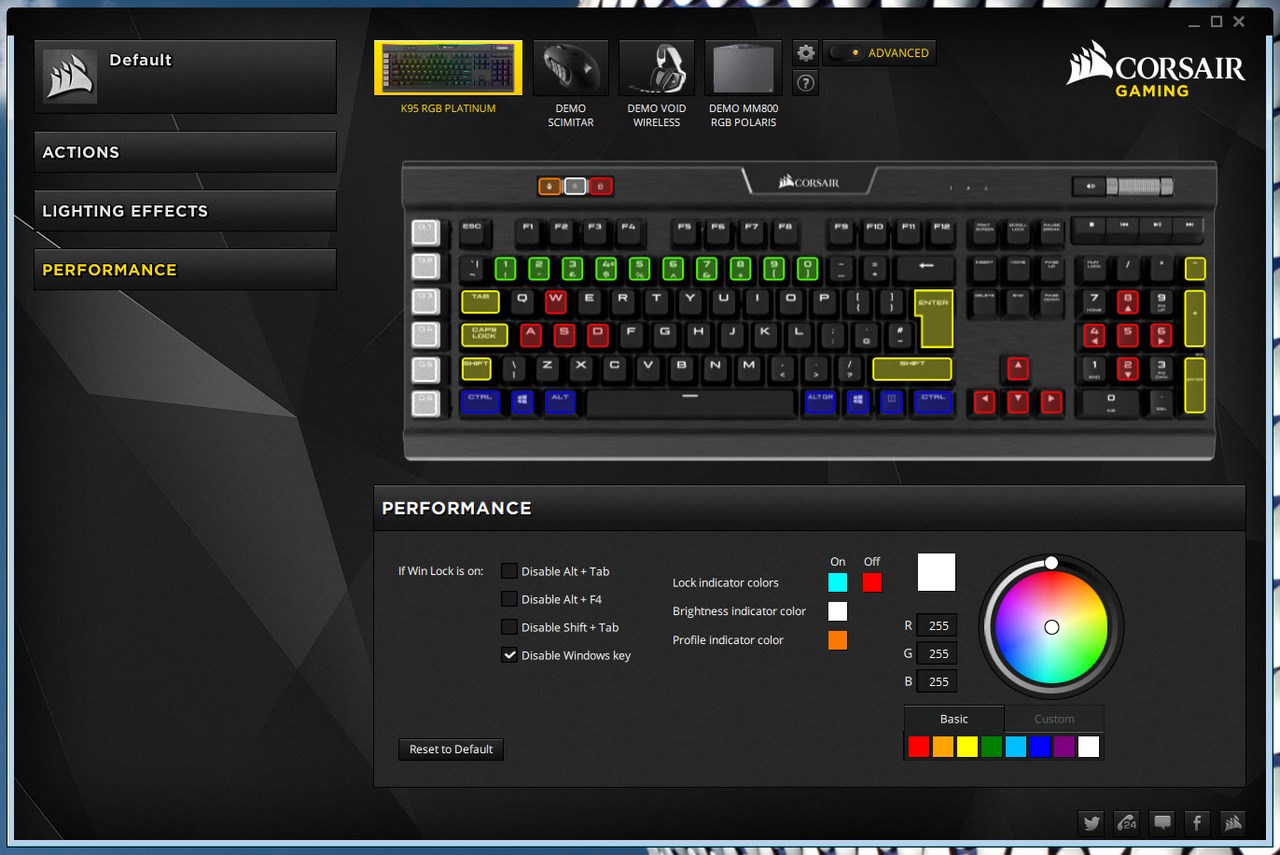Image resolution: width=1280 pixels, height=855 pixels.
Task: Click the mute key on the keyboard image
Action: (x=1089, y=186)
